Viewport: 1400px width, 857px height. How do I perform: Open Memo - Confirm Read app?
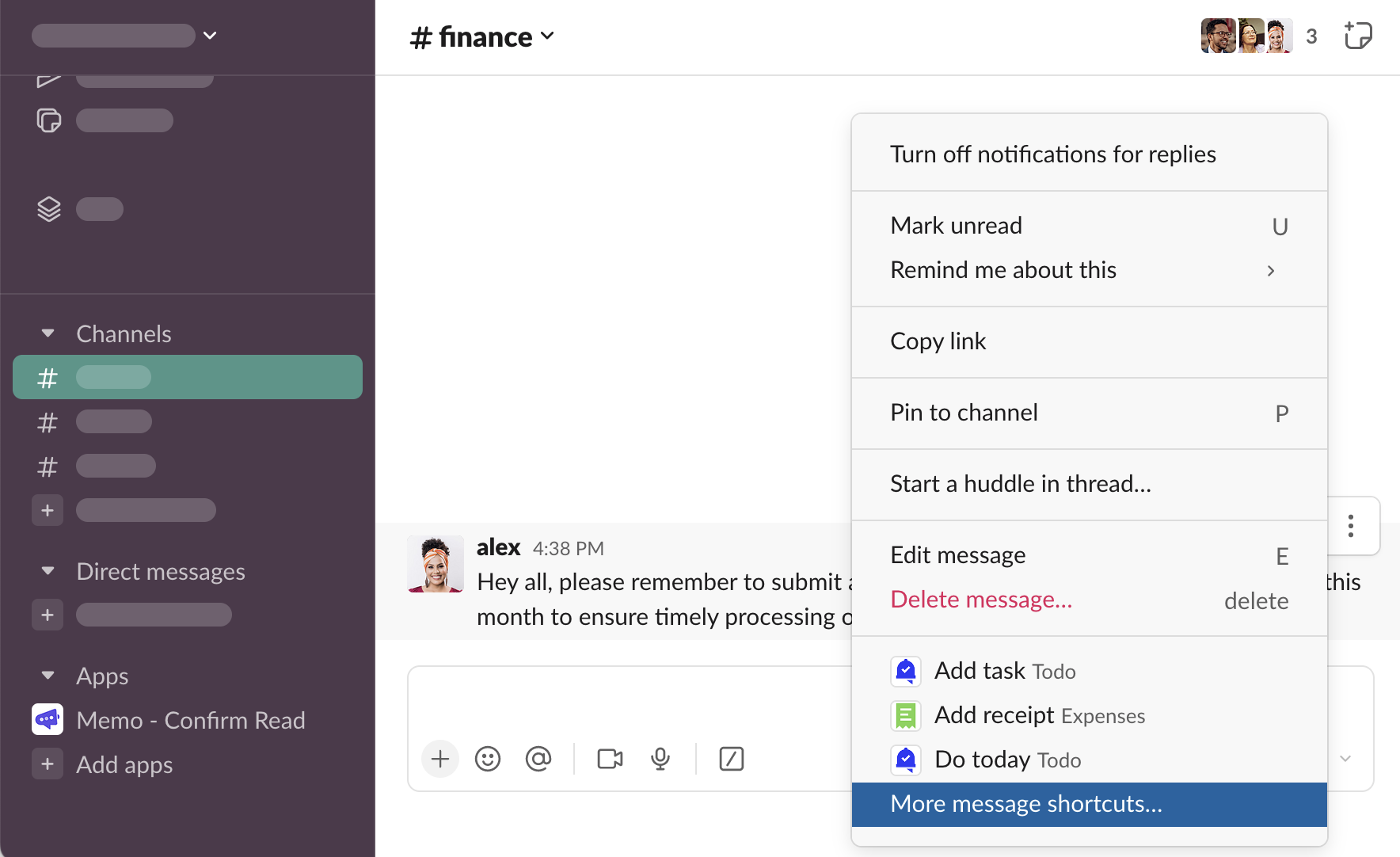[x=190, y=720]
